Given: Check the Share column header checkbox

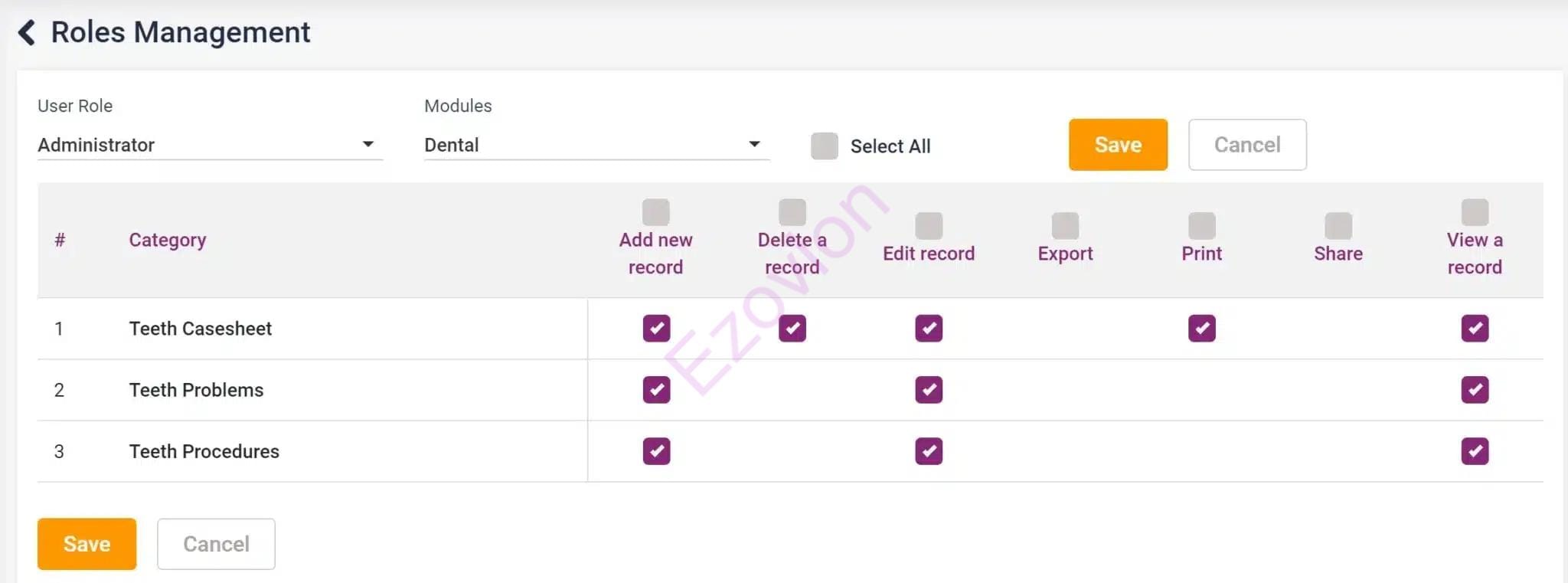Looking at the screenshot, I should pyautogui.click(x=1338, y=226).
